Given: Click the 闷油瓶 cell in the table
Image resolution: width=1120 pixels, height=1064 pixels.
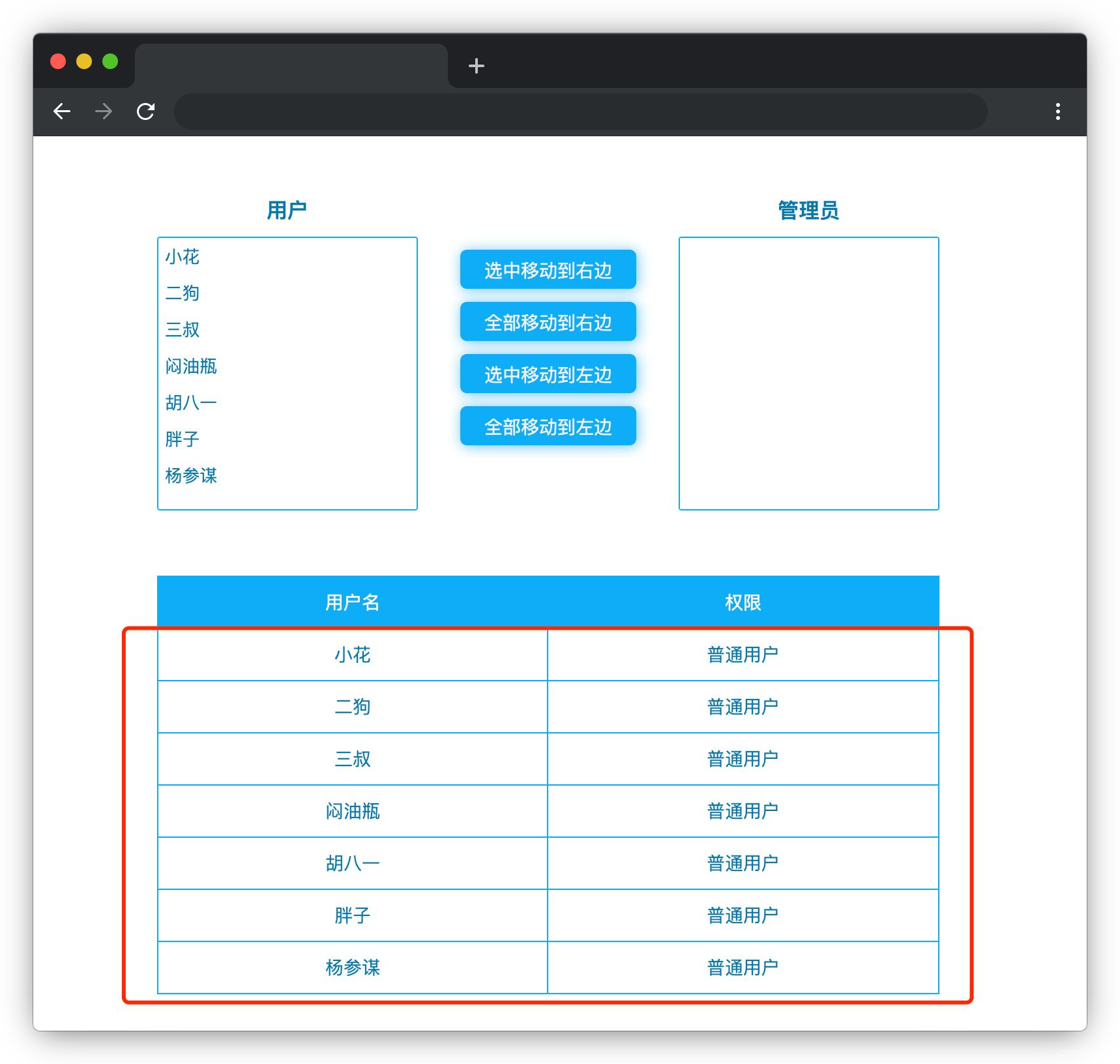Looking at the screenshot, I should coord(353,811).
